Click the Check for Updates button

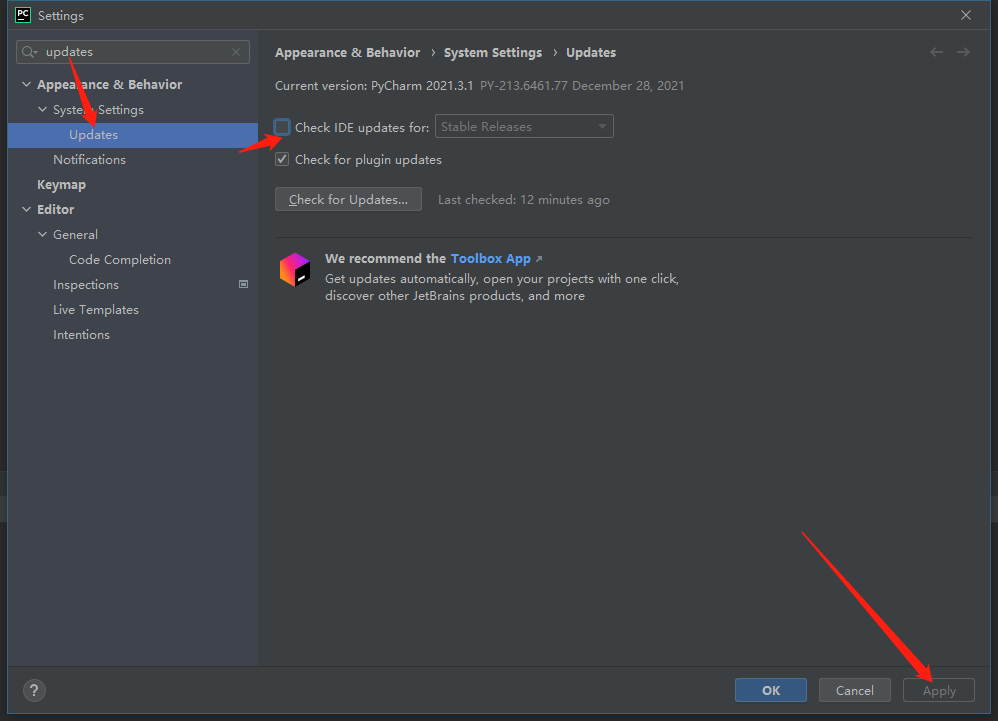tap(348, 199)
